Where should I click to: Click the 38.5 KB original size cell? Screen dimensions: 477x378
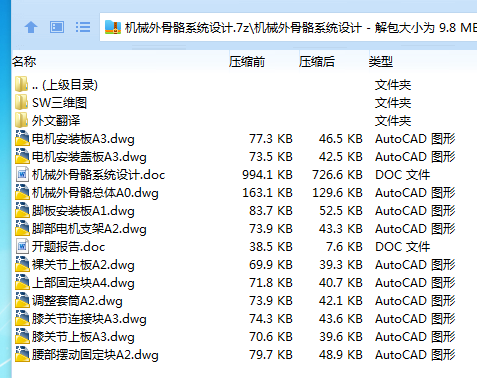click(271, 247)
